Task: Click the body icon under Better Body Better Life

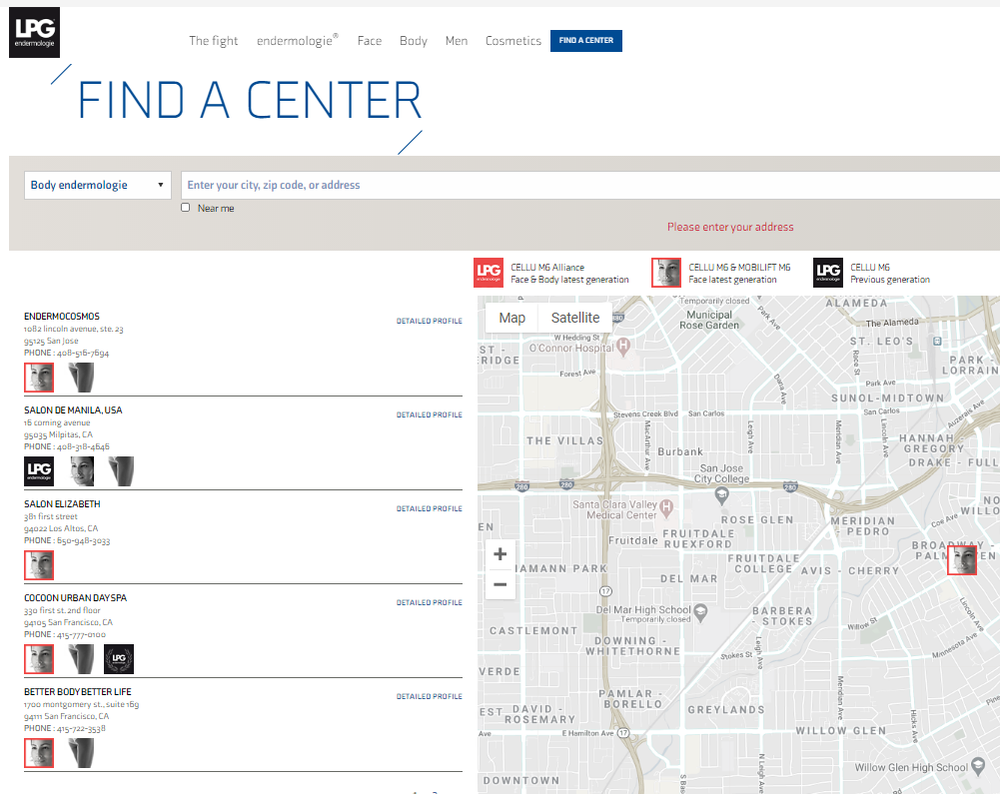Action: pos(81,753)
